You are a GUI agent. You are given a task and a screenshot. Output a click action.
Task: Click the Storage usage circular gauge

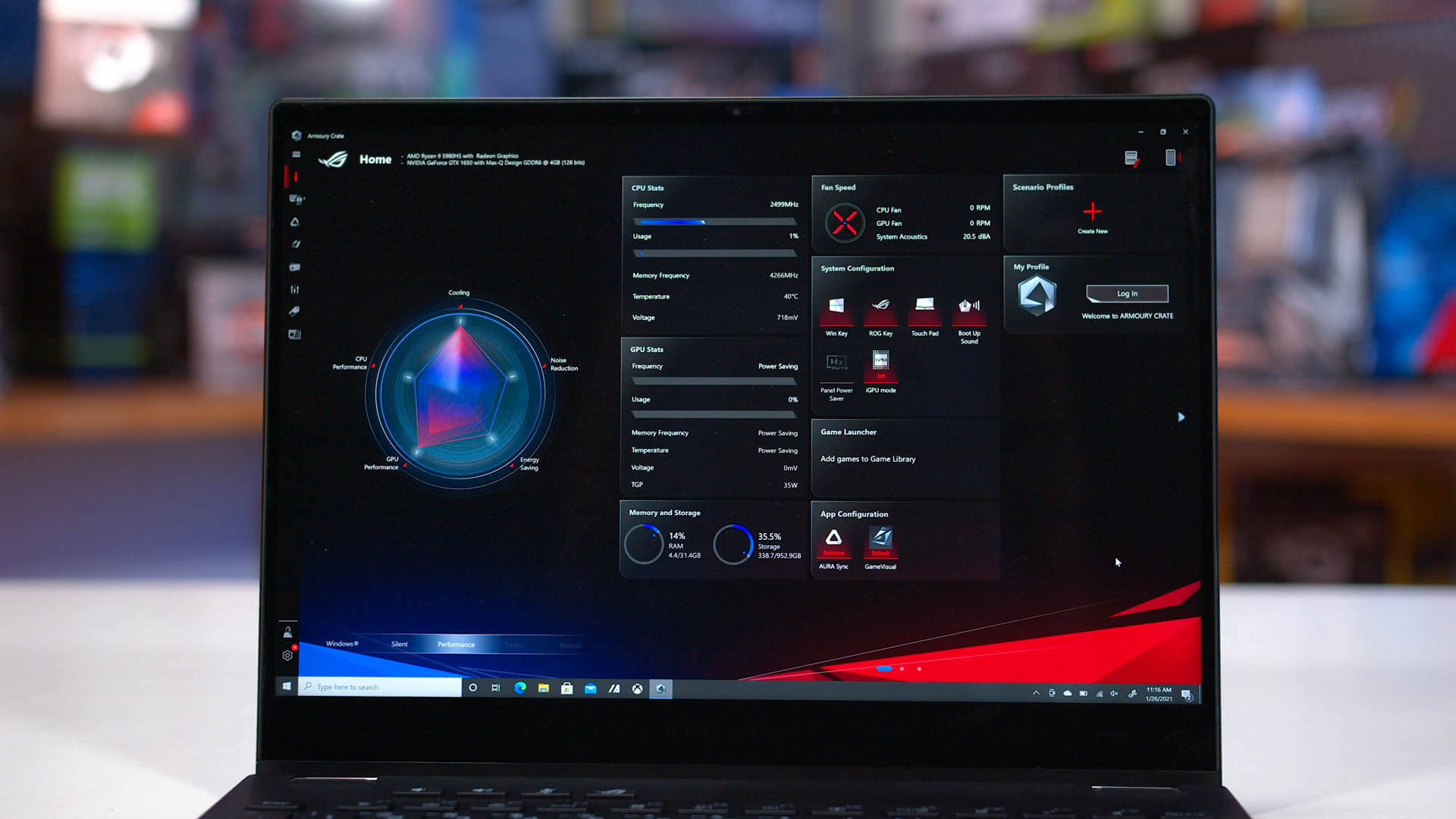(733, 544)
